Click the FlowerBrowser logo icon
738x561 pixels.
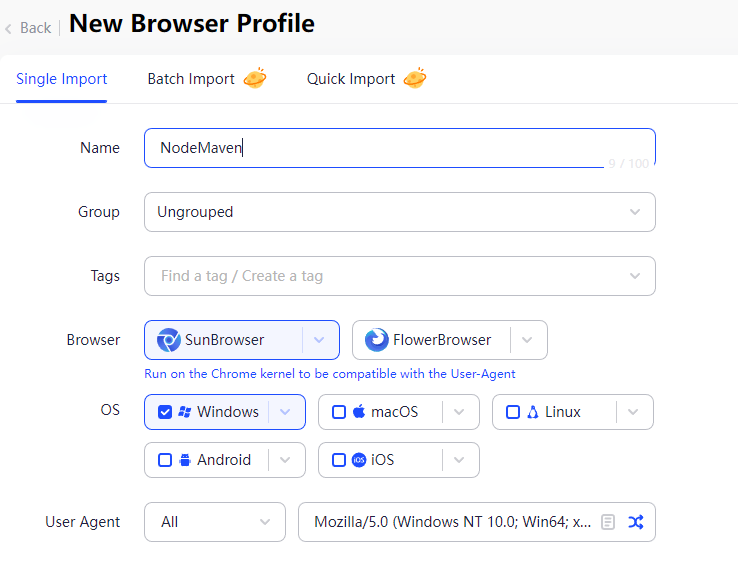click(377, 340)
